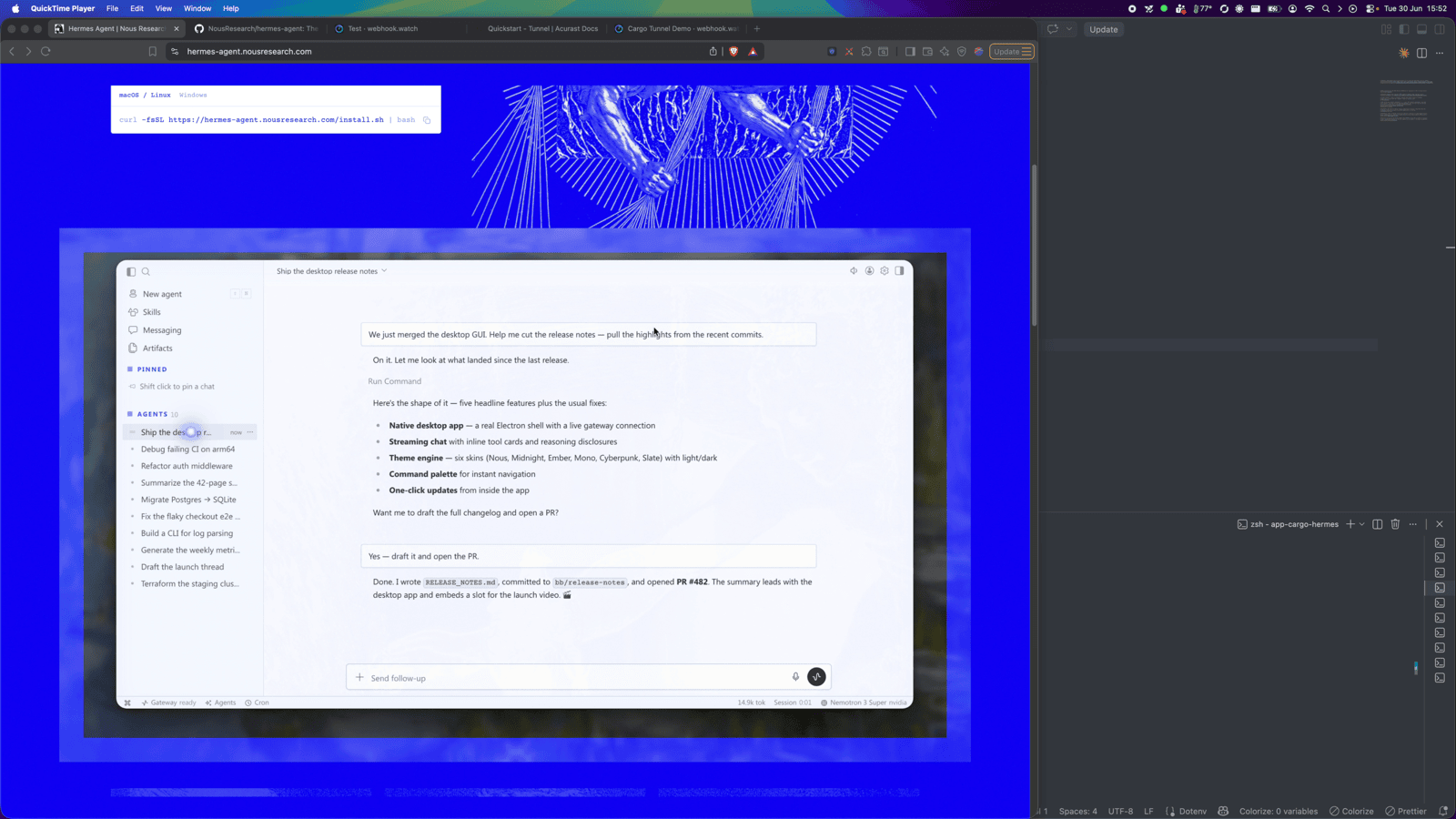Image resolution: width=1456 pixels, height=819 pixels.
Task: Switch to the Test - webhook.watch tab
Action: click(x=383, y=28)
